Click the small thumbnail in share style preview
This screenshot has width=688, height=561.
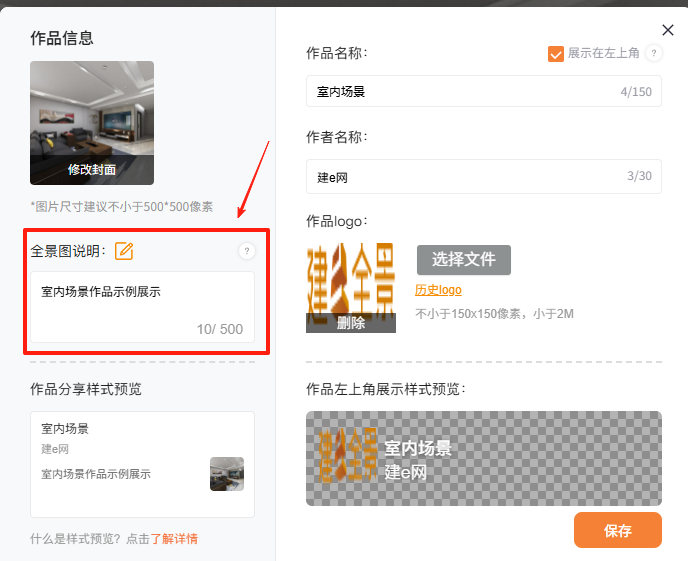tap(226, 474)
